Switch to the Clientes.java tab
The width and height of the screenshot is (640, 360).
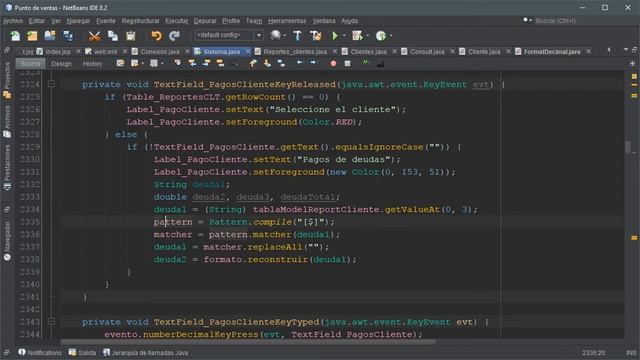(368, 52)
